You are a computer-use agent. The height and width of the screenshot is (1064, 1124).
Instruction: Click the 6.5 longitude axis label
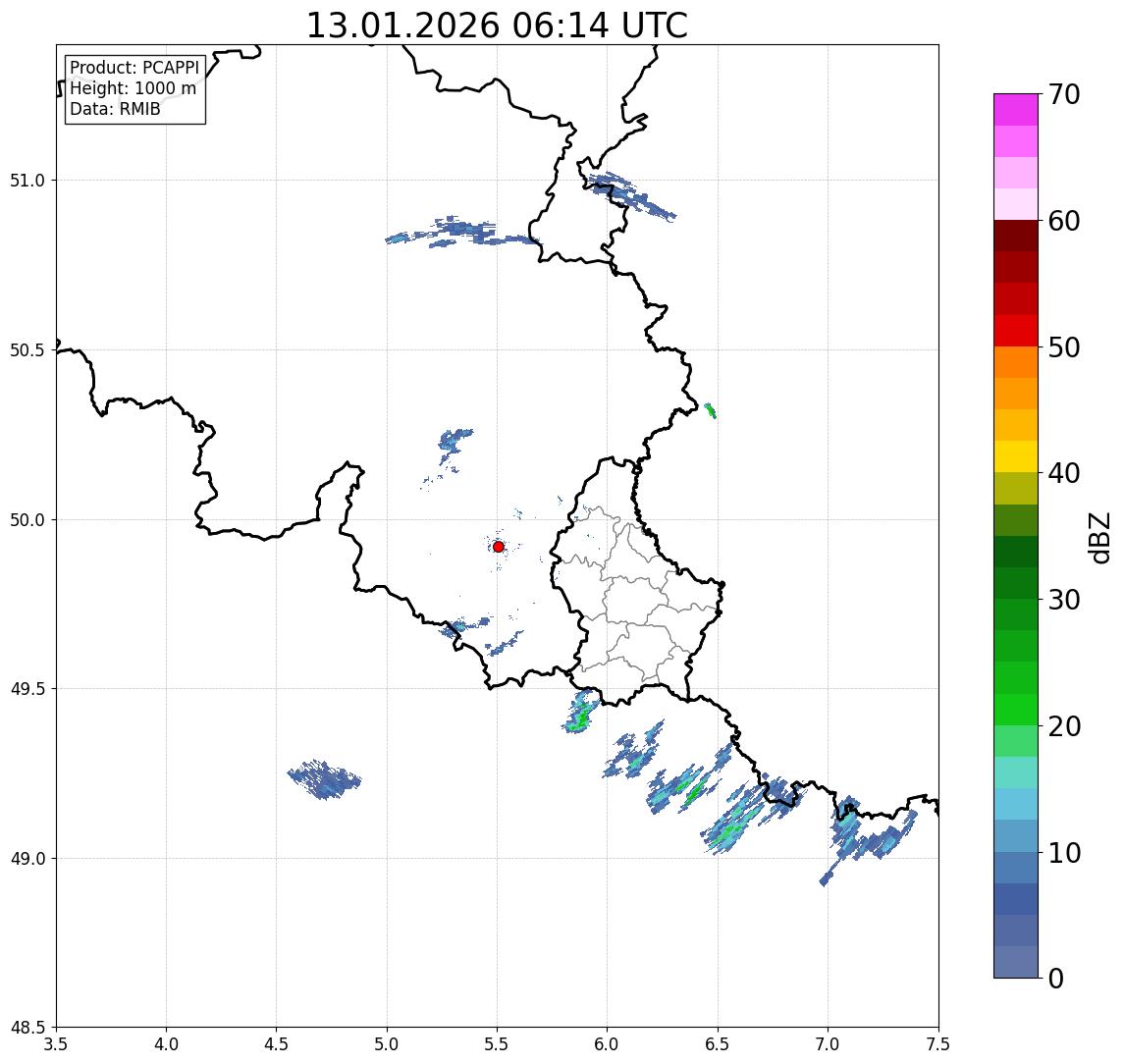(x=718, y=1044)
